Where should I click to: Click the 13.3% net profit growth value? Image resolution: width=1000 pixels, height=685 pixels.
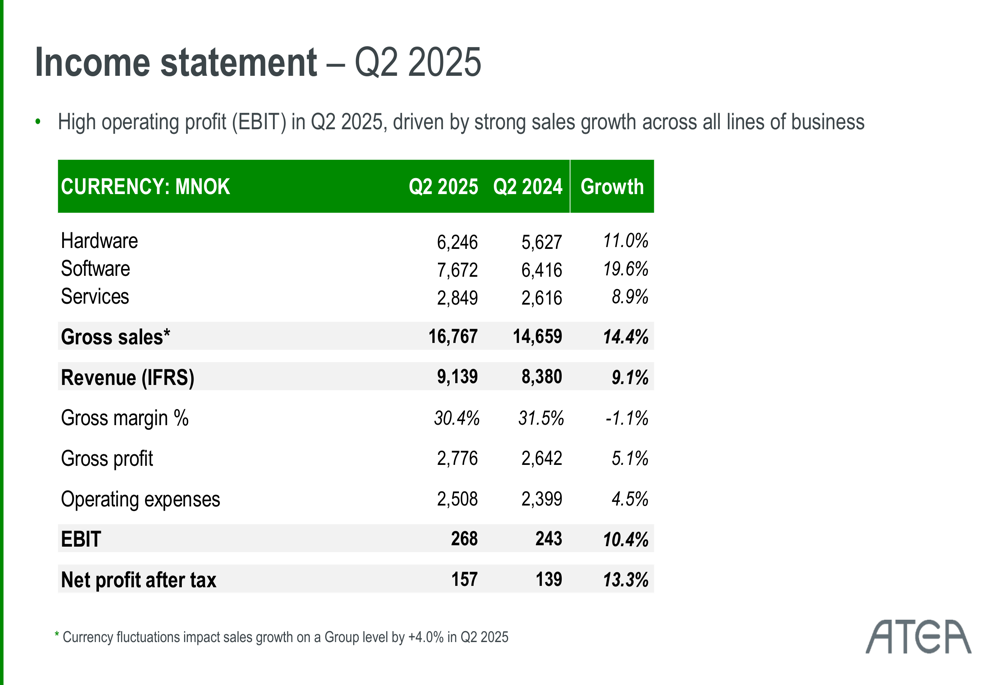(x=626, y=580)
